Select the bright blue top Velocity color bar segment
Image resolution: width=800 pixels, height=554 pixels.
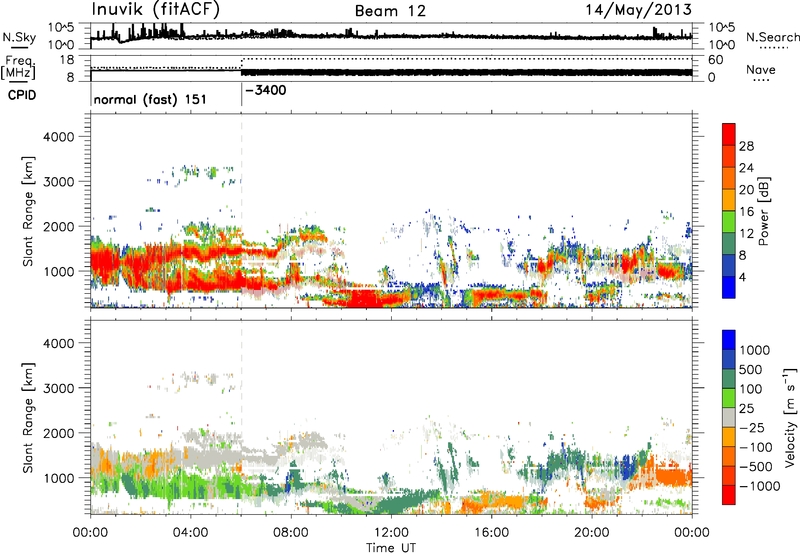[x=729, y=340]
